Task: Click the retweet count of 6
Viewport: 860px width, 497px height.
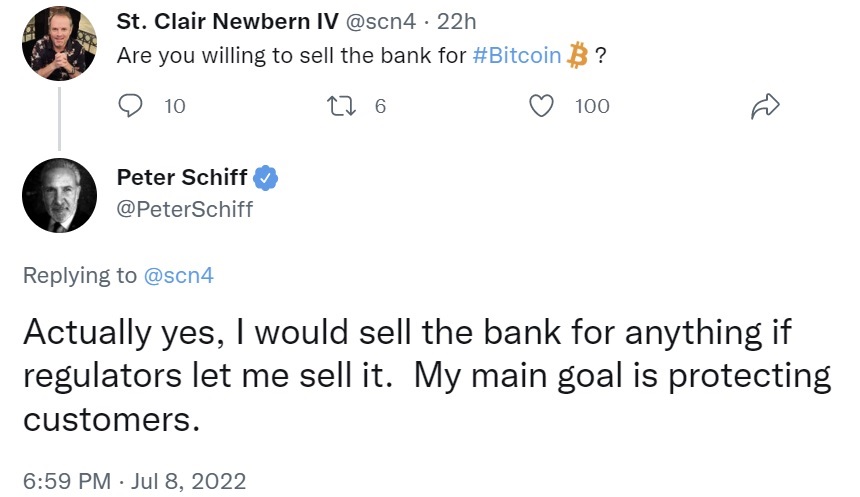Action: click(380, 106)
